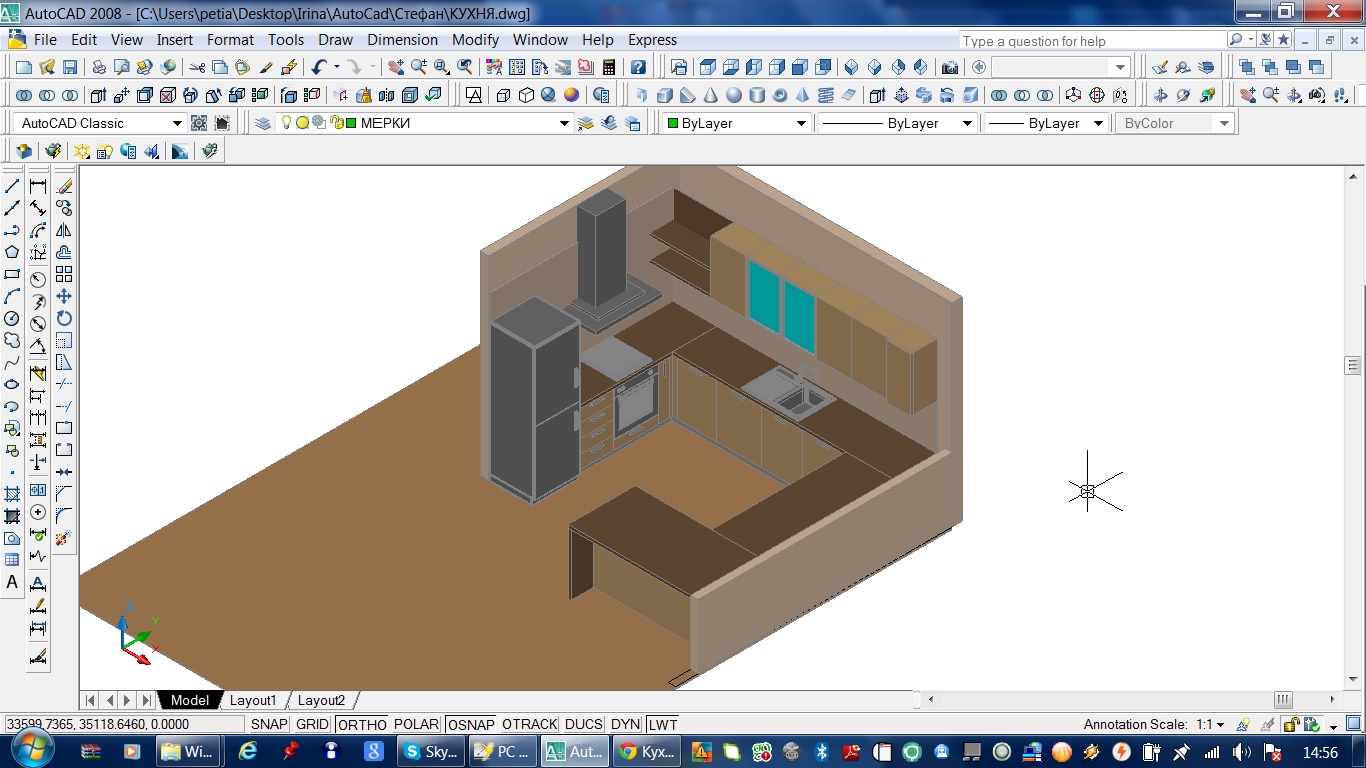Click the Save icon in toolbar
This screenshot has width=1366, height=768.
[x=70, y=67]
